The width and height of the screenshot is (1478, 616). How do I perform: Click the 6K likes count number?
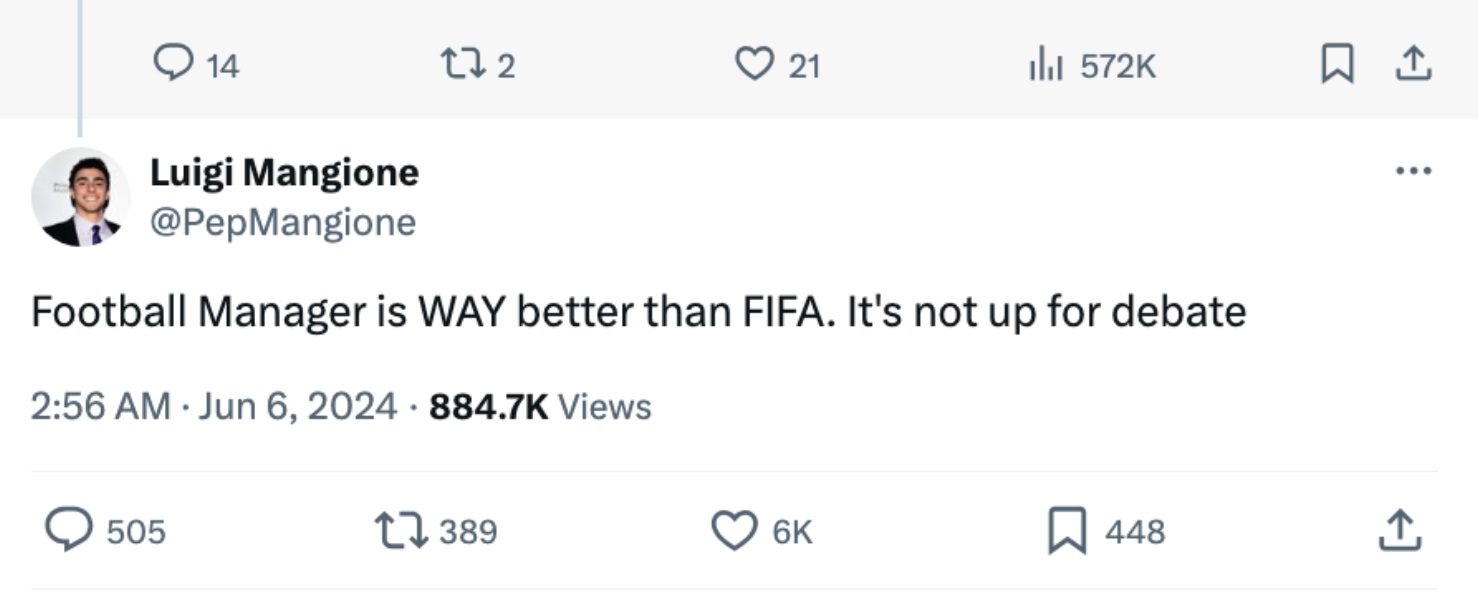click(792, 531)
